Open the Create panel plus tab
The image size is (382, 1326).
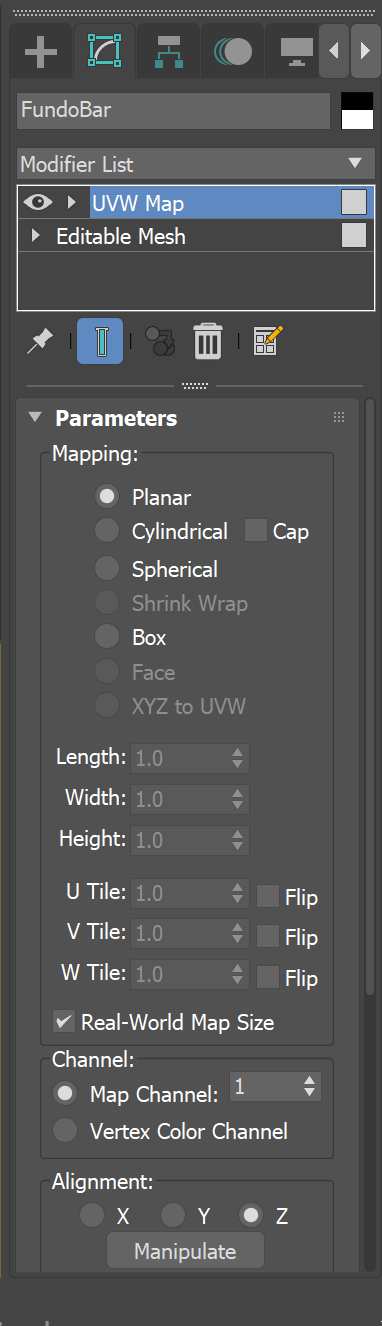[41, 50]
